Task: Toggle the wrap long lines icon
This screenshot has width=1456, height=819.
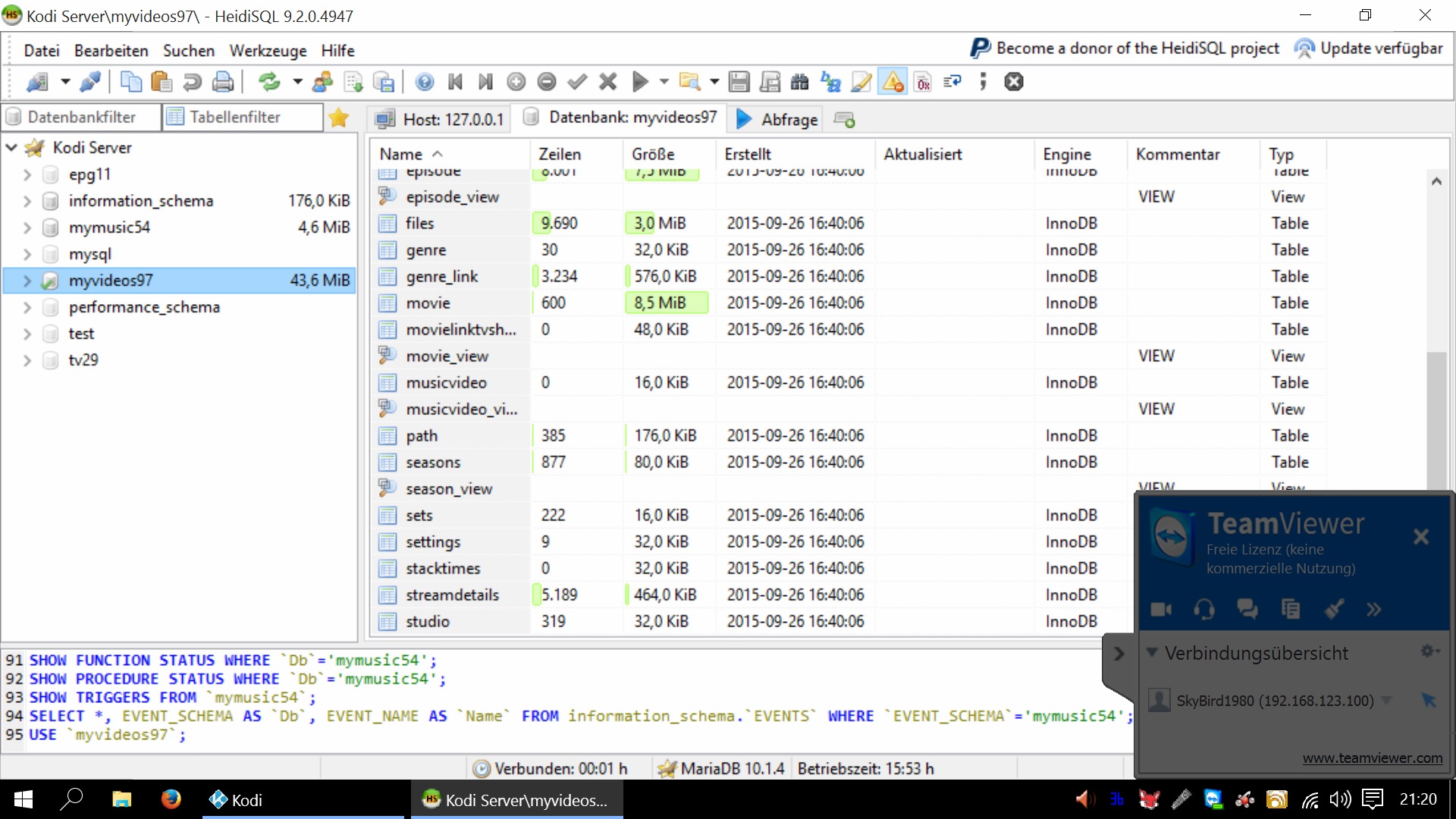Action: (952, 81)
